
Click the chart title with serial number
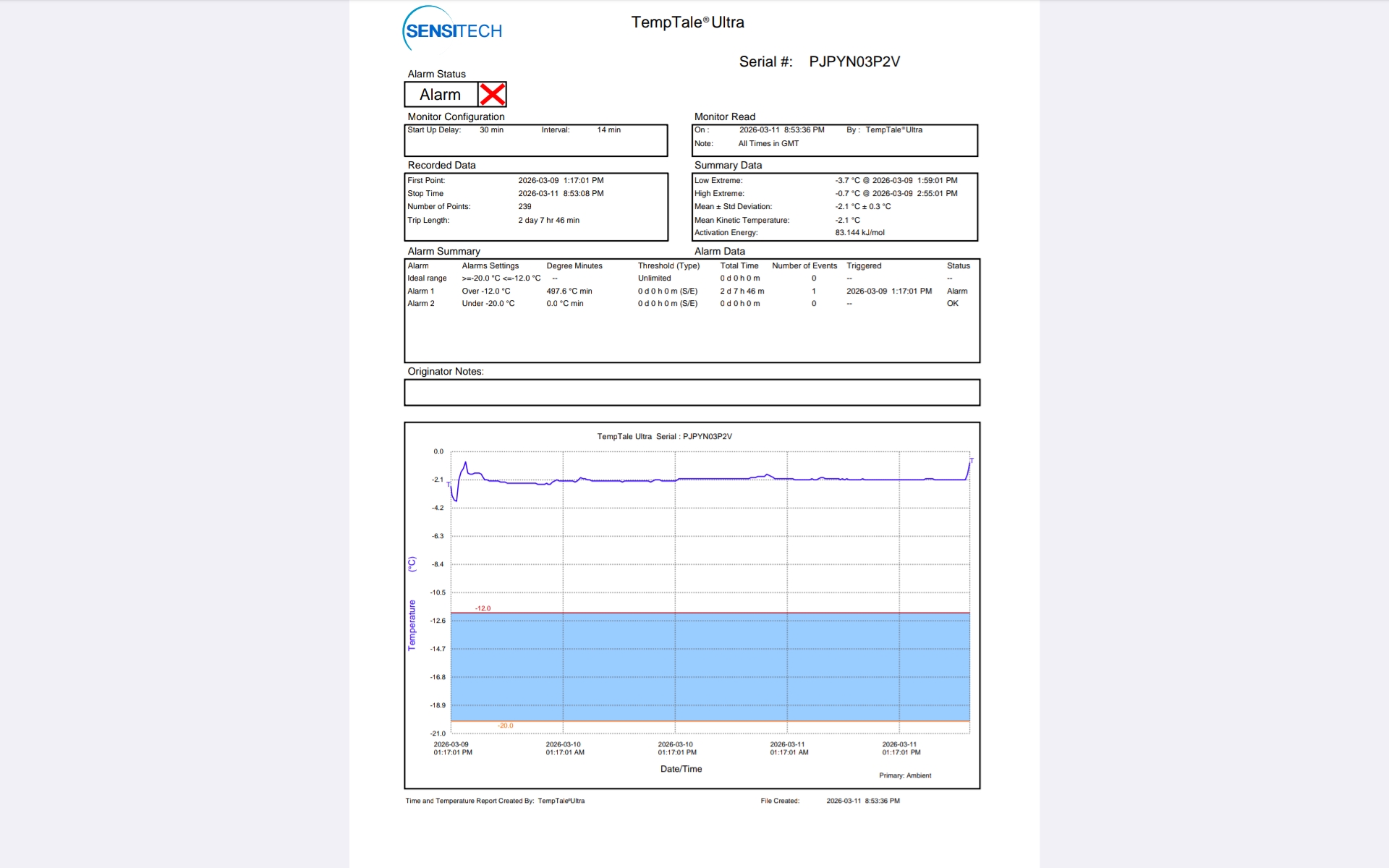tap(664, 437)
